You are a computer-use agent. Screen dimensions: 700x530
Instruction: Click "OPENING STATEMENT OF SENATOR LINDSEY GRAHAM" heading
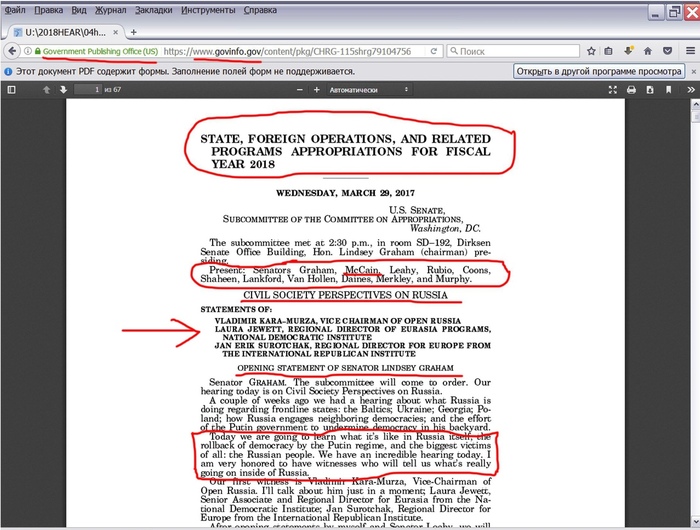(x=345, y=368)
